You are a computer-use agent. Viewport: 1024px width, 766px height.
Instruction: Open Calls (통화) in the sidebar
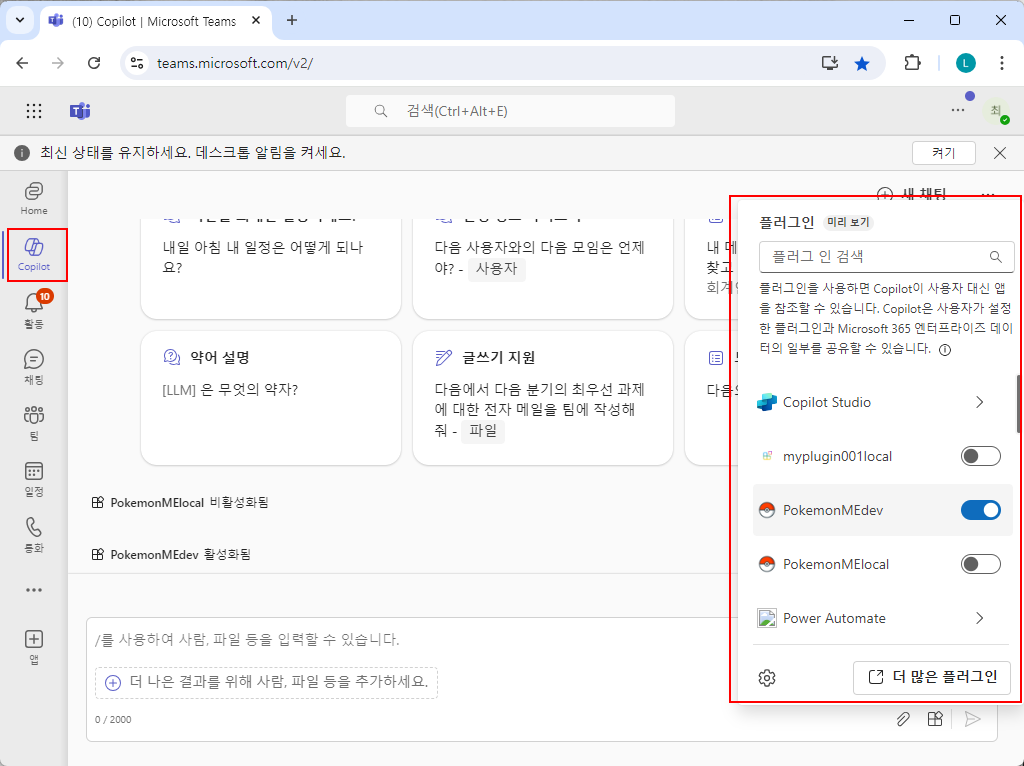[x=34, y=535]
